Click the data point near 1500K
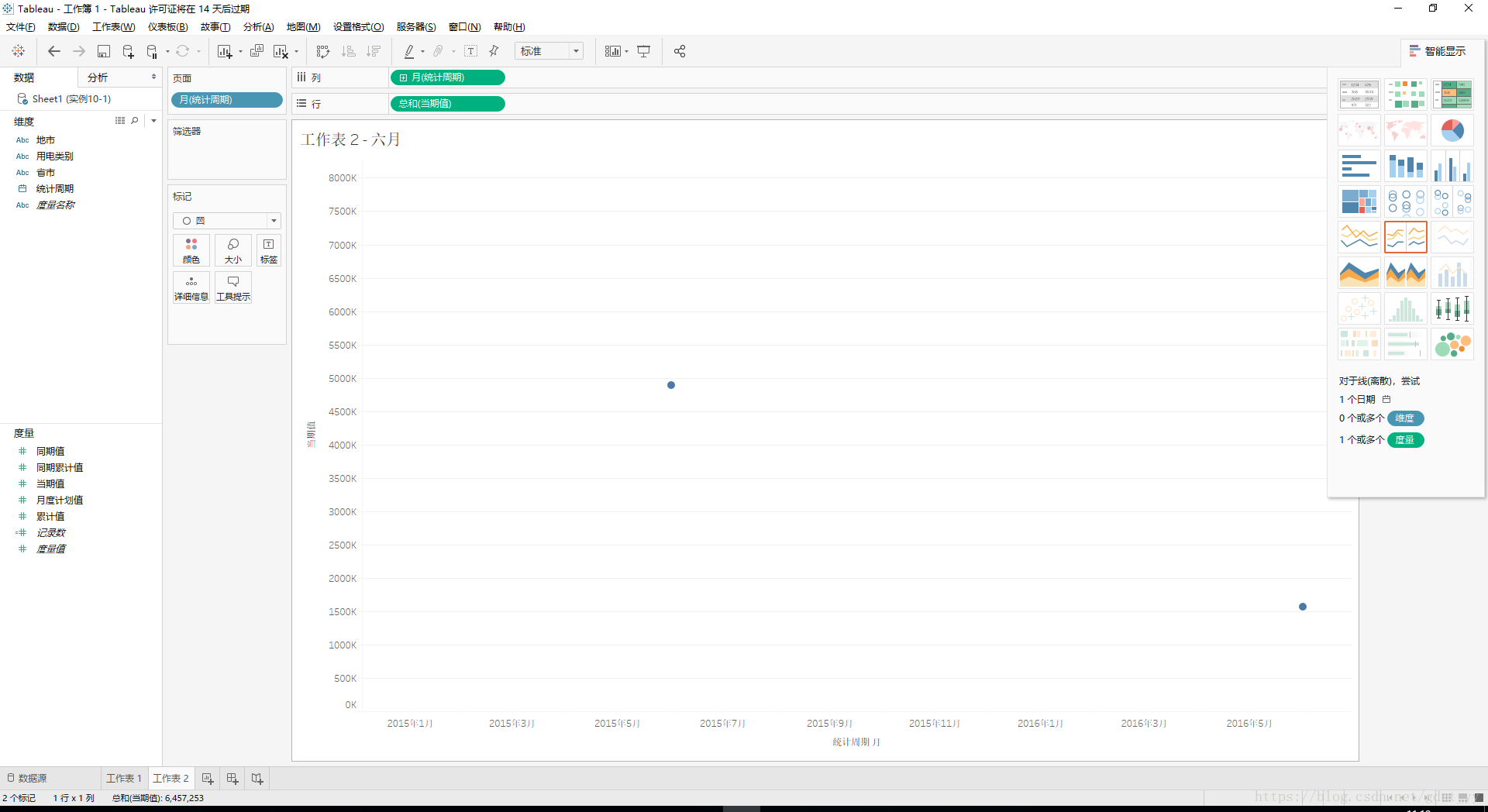The image size is (1488, 812). click(x=1303, y=607)
